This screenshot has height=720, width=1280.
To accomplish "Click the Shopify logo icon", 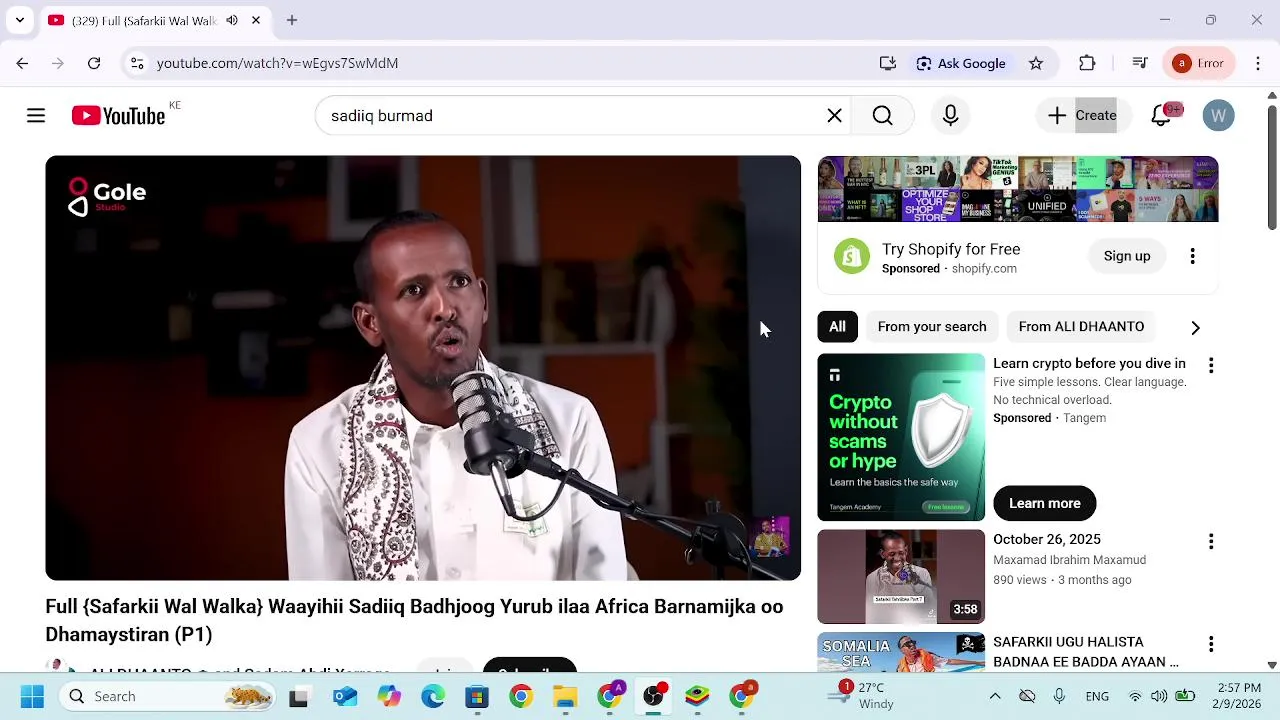I will pyautogui.click(x=852, y=256).
